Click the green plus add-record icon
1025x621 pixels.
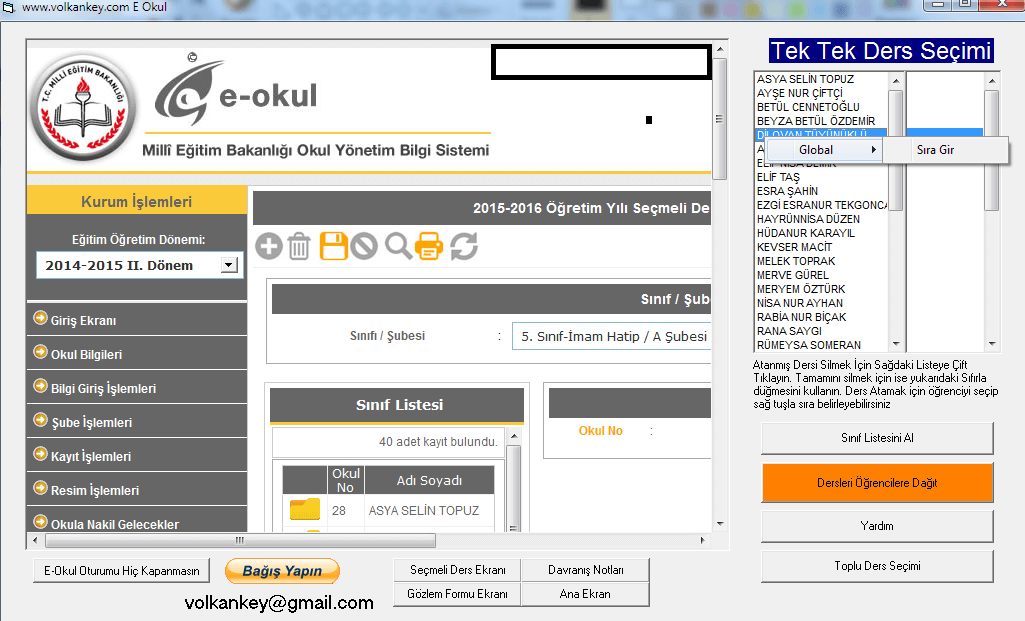[x=268, y=245]
